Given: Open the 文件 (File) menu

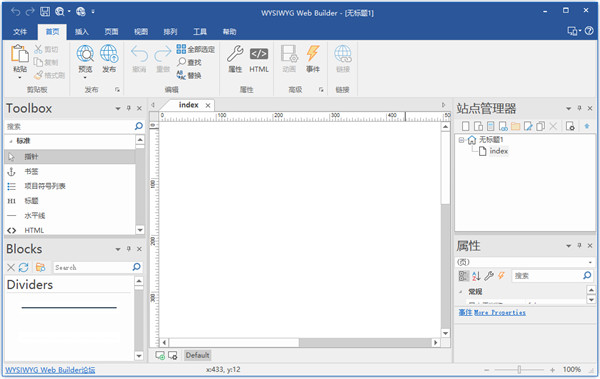Looking at the screenshot, I should coord(20,32).
